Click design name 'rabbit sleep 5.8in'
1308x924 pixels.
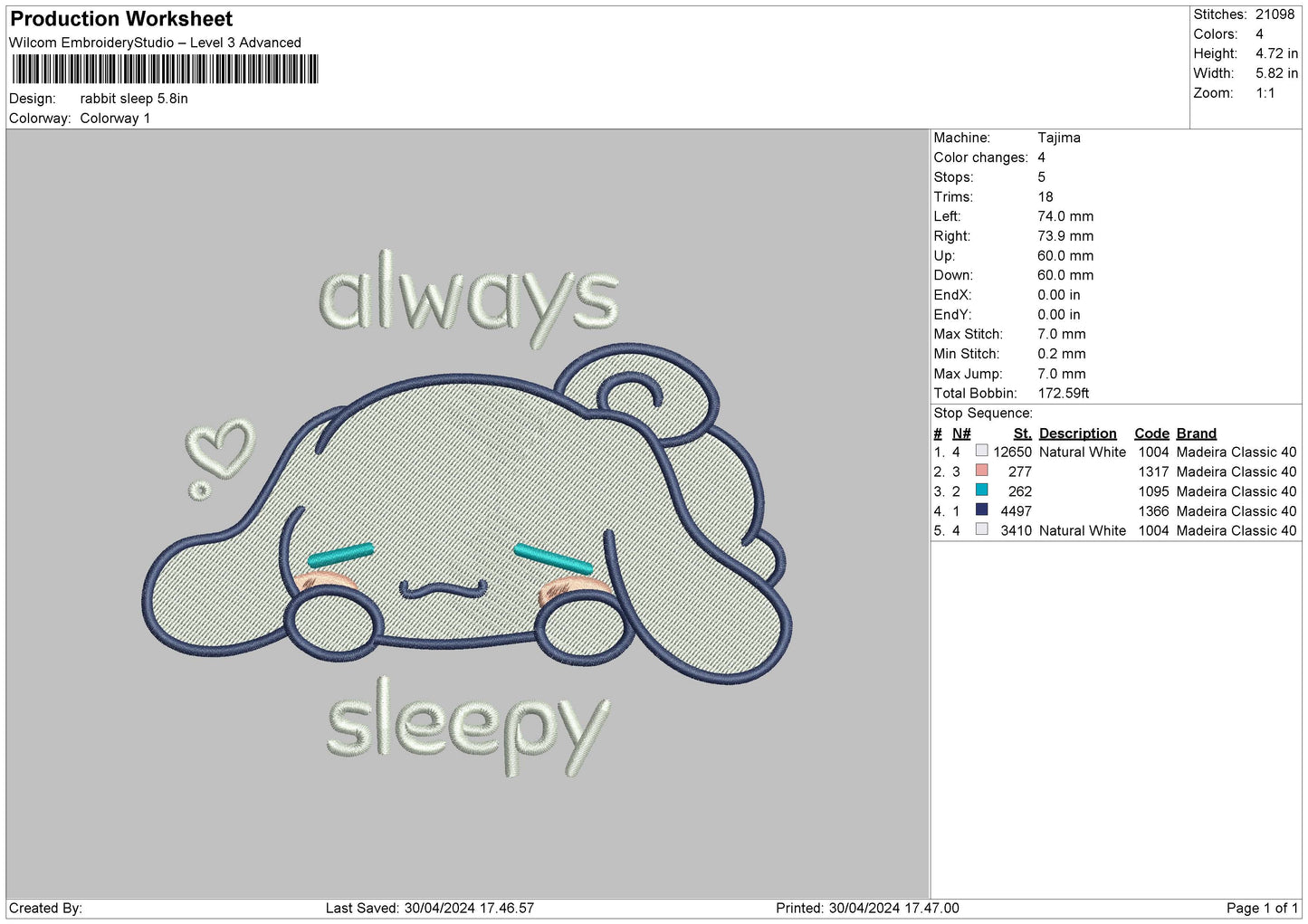pyautogui.click(x=134, y=99)
